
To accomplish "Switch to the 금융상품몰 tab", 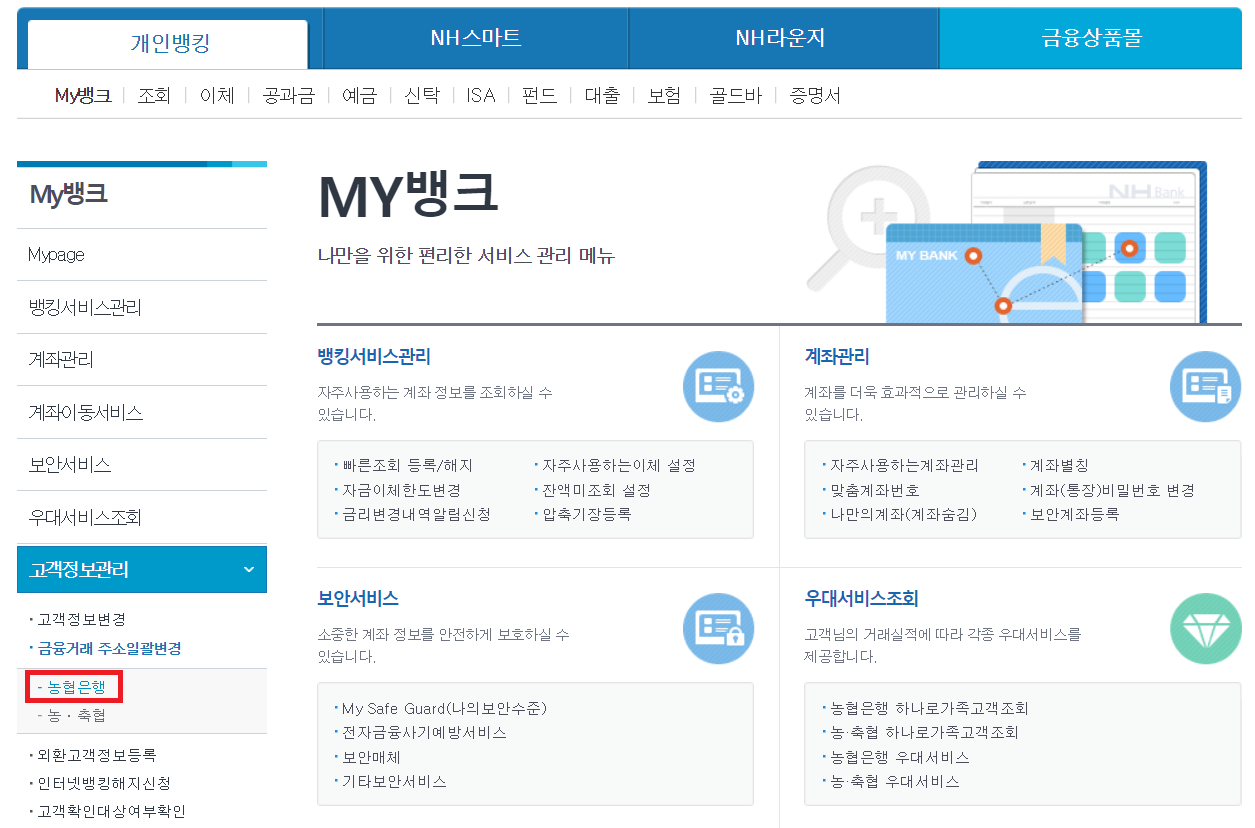I will 1091,38.
